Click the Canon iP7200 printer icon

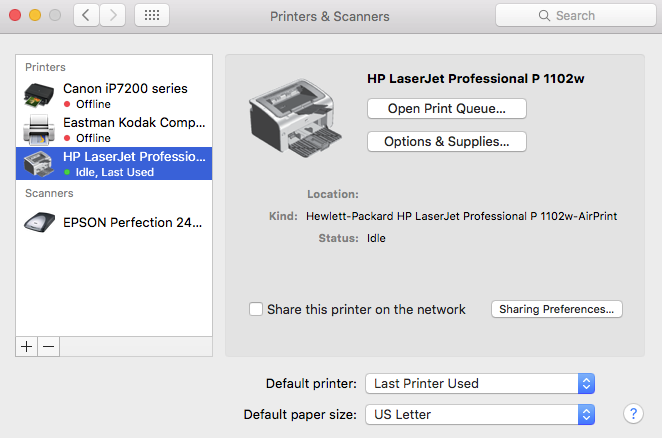point(39,95)
